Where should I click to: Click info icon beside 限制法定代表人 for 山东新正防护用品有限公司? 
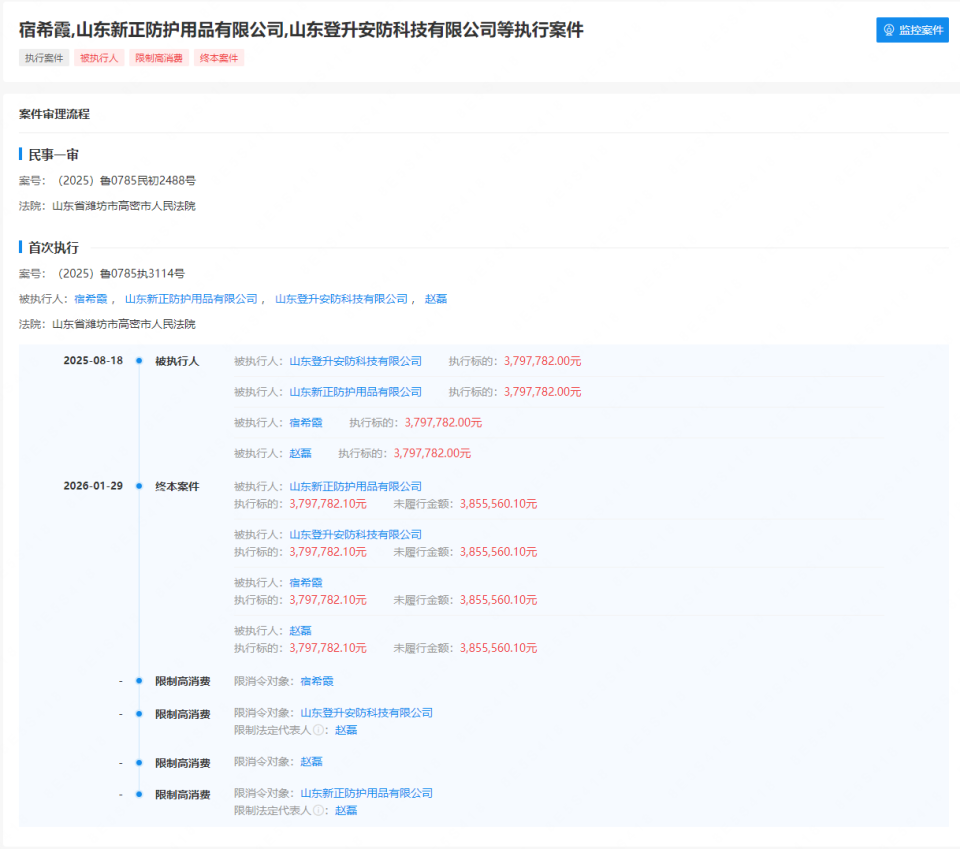click(318, 810)
